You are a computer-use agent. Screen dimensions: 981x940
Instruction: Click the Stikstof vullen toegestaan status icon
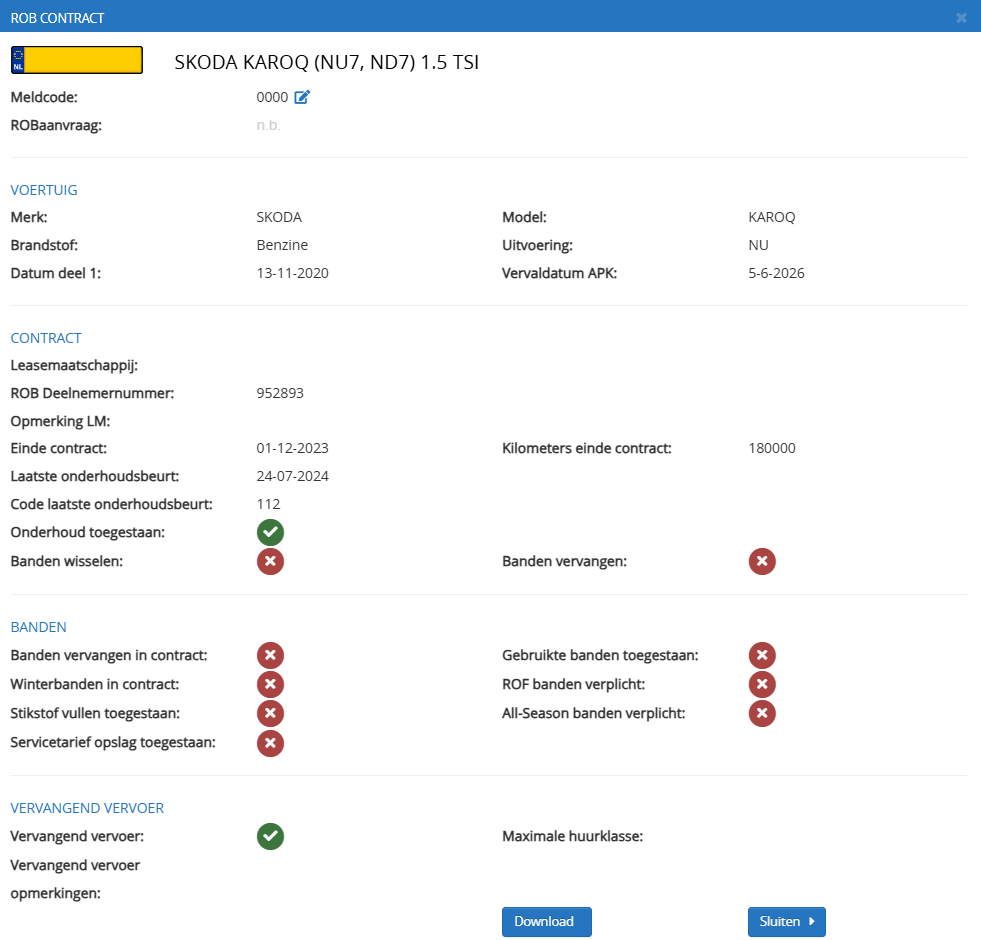(x=270, y=713)
